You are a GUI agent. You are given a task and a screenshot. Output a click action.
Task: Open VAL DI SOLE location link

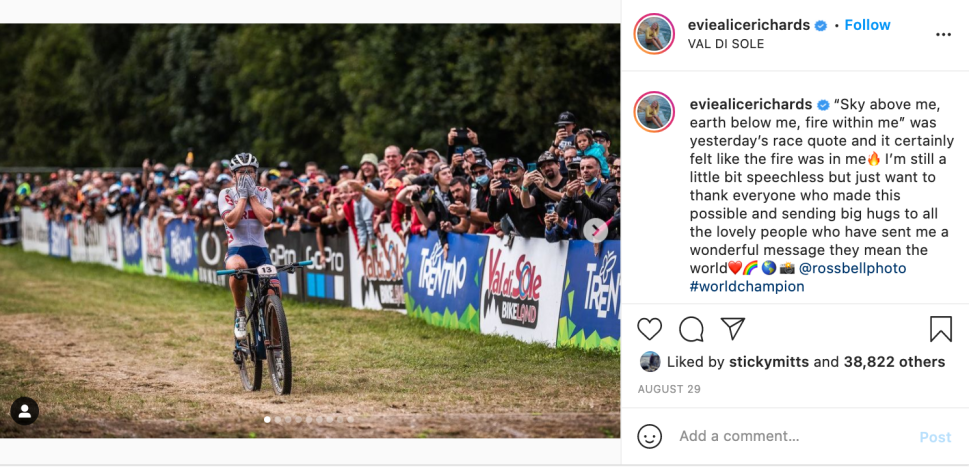pos(726,44)
